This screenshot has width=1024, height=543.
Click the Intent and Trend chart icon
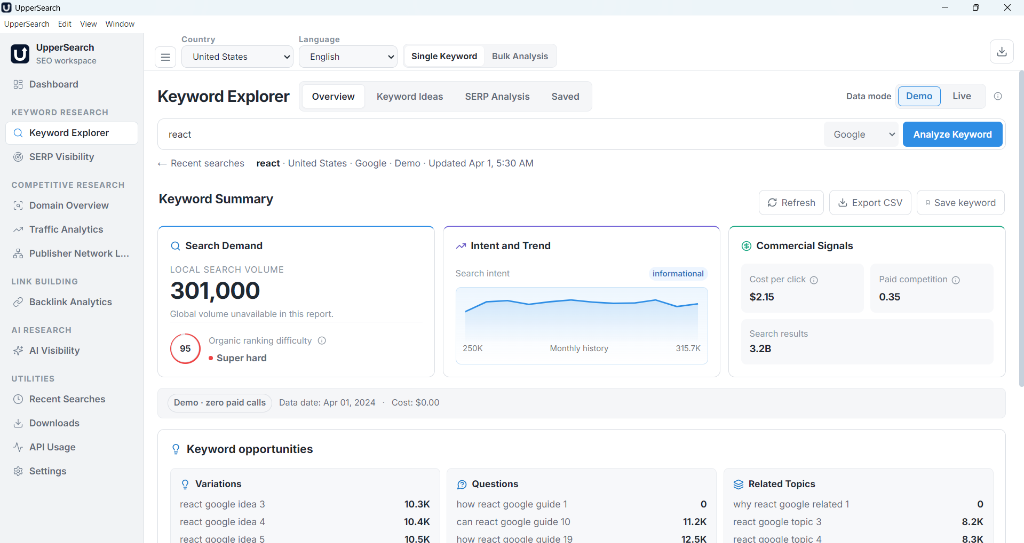[x=460, y=246]
